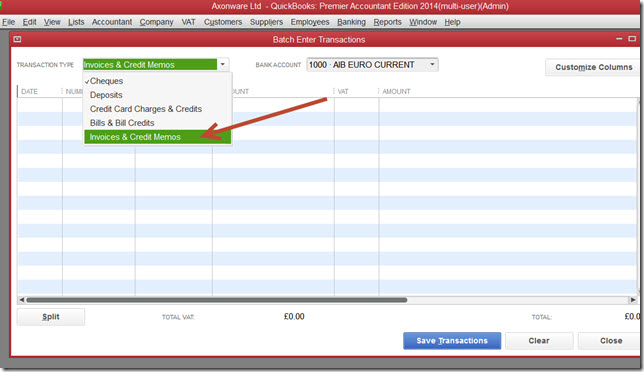
Task: Open the Reports menu
Action: (387, 22)
